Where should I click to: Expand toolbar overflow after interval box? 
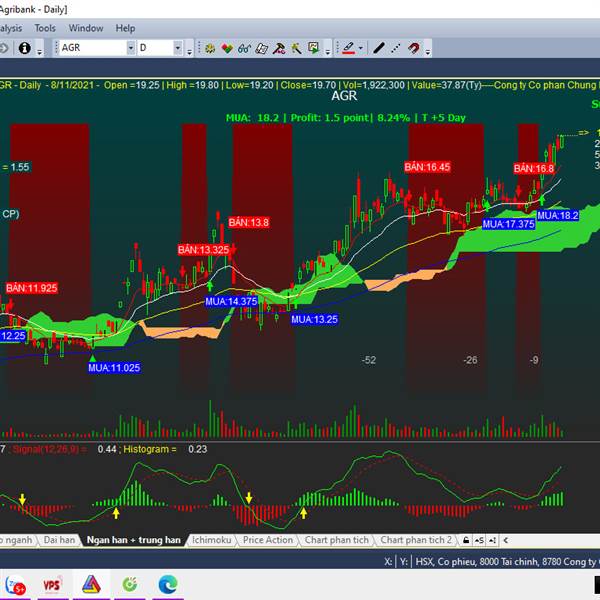[x=189, y=51]
